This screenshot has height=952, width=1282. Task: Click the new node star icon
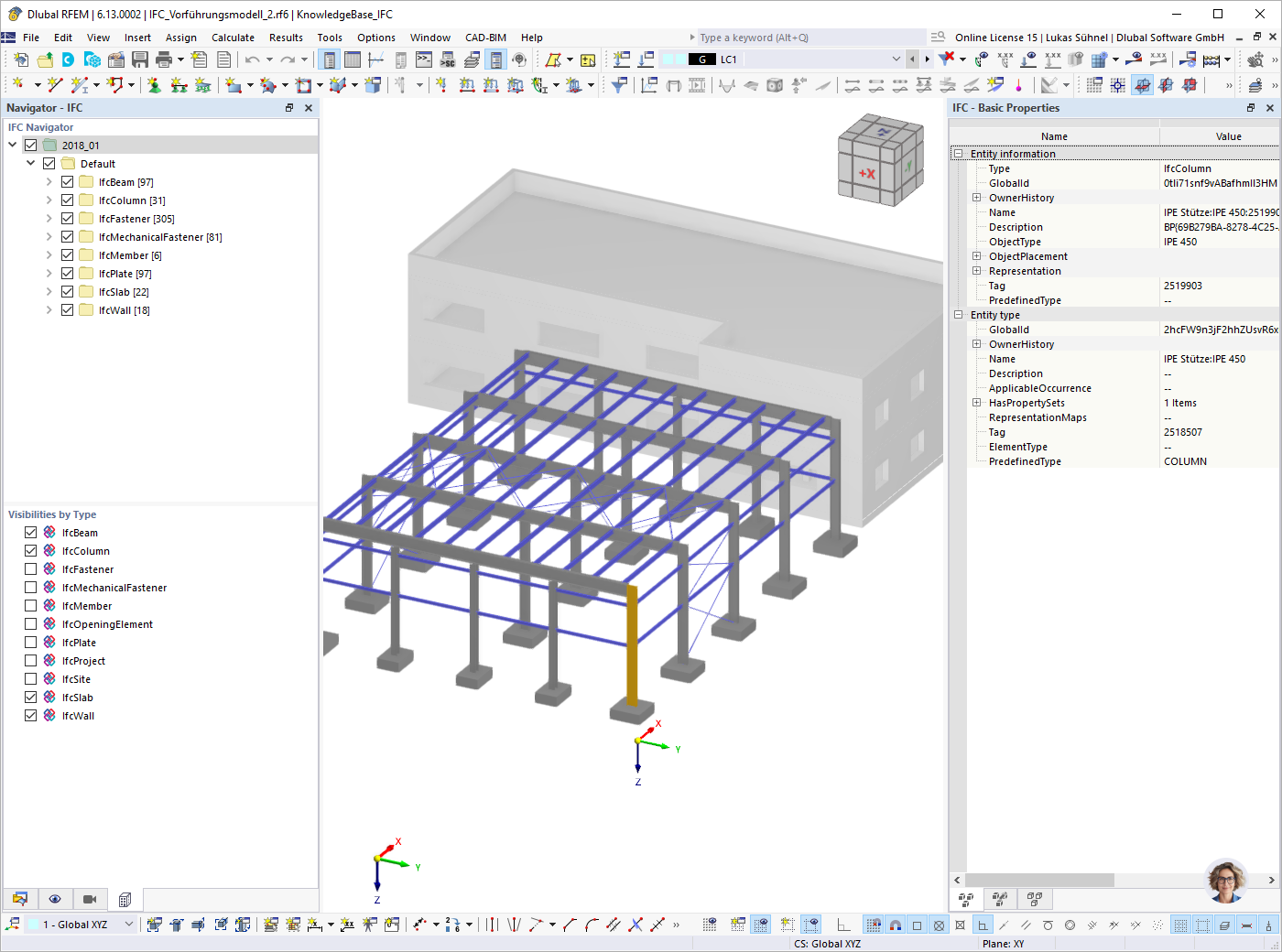[16, 84]
